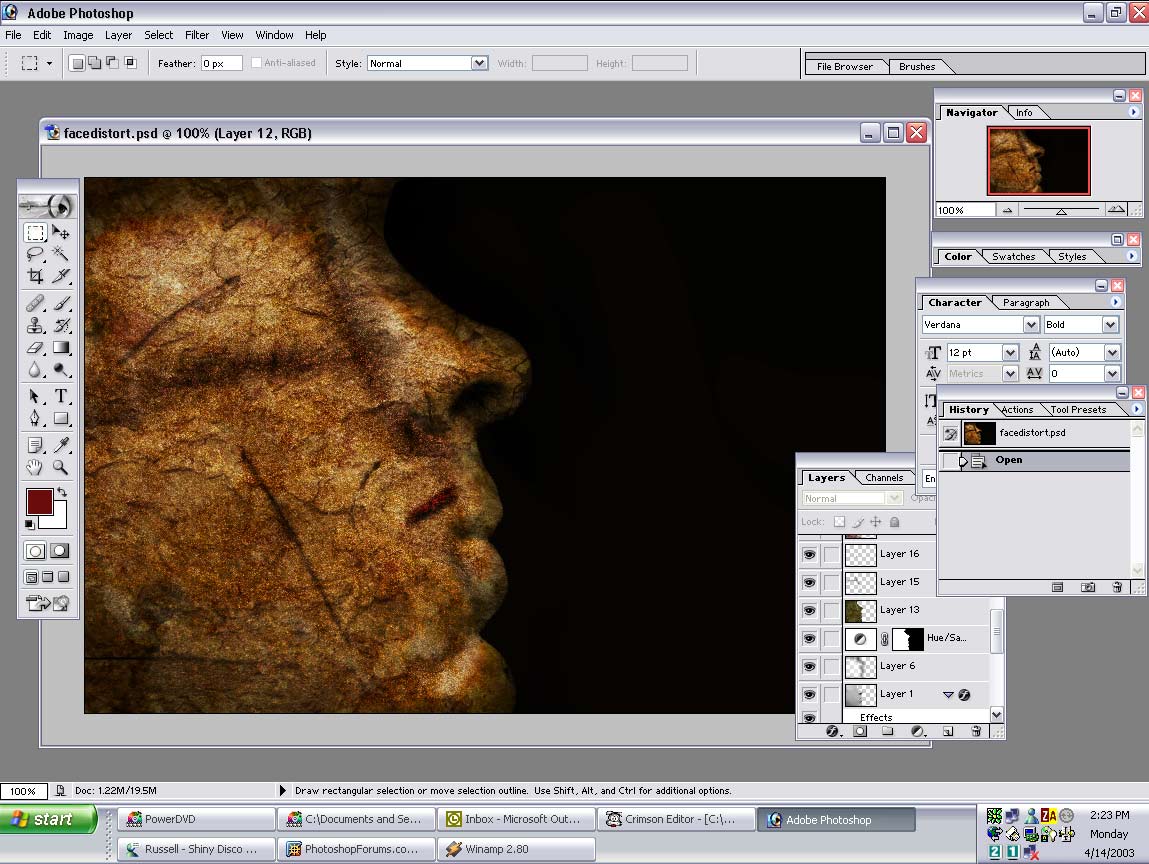Image resolution: width=1149 pixels, height=864 pixels.
Task: Open the Verdana font family dropdown
Action: pyautogui.click(x=1030, y=325)
